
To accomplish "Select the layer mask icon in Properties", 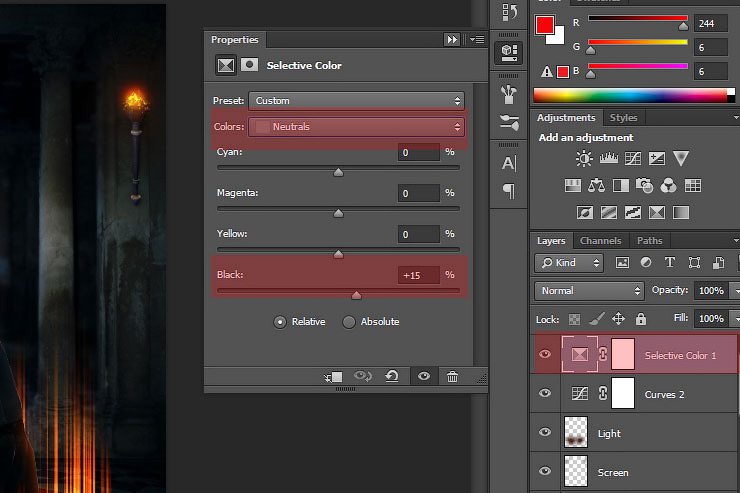I will coord(249,66).
